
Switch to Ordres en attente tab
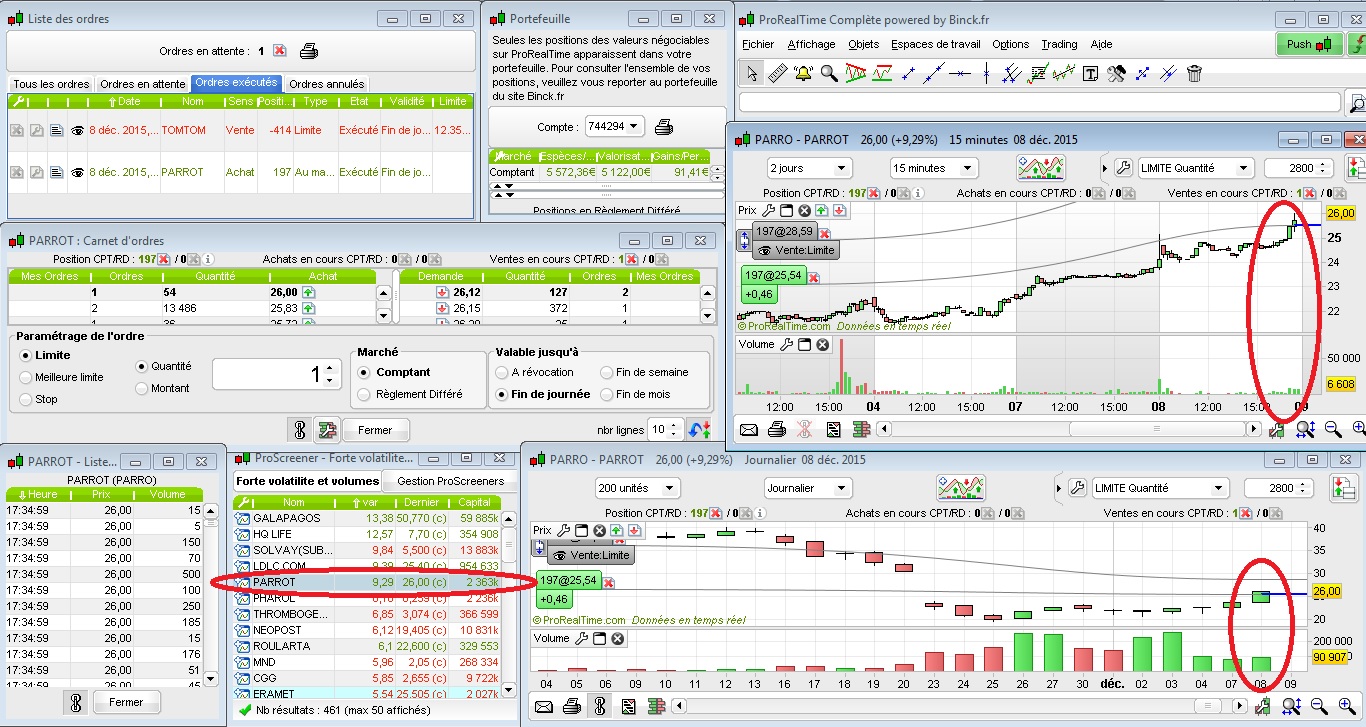(142, 84)
